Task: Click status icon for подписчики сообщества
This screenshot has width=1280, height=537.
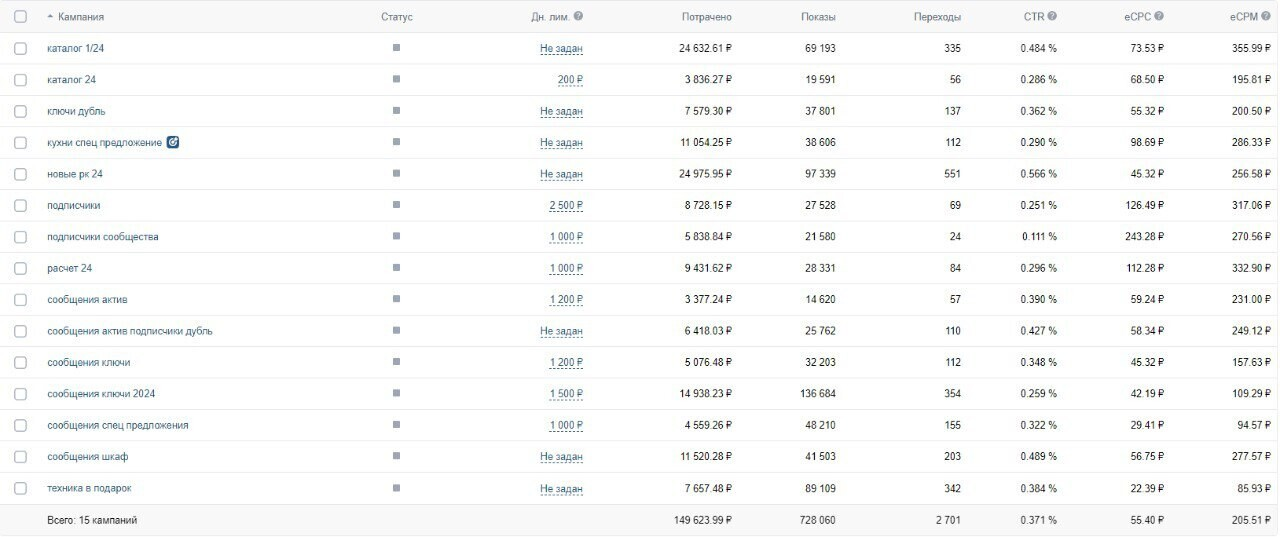Action: [x=396, y=237]
